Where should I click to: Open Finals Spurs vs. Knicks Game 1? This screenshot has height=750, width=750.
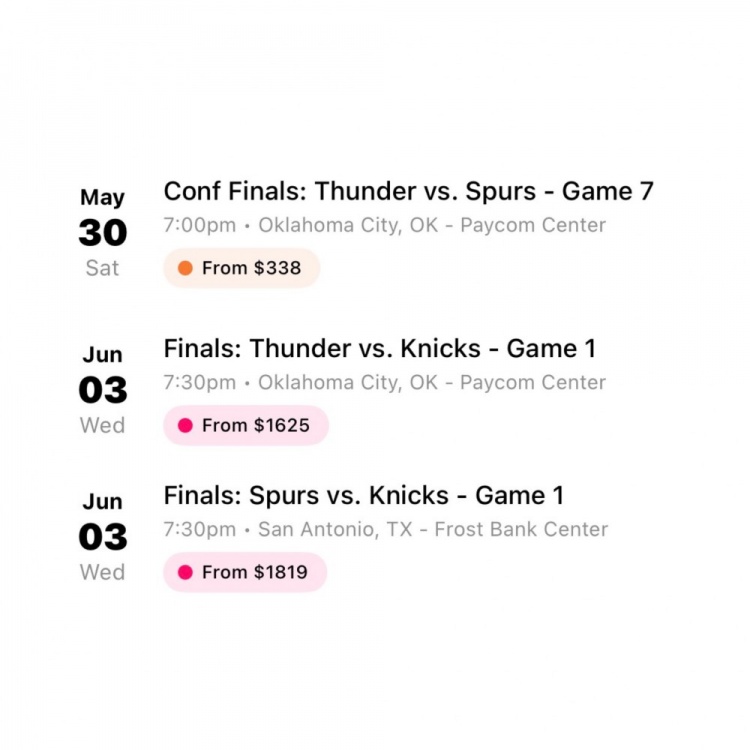pos(364,495)
